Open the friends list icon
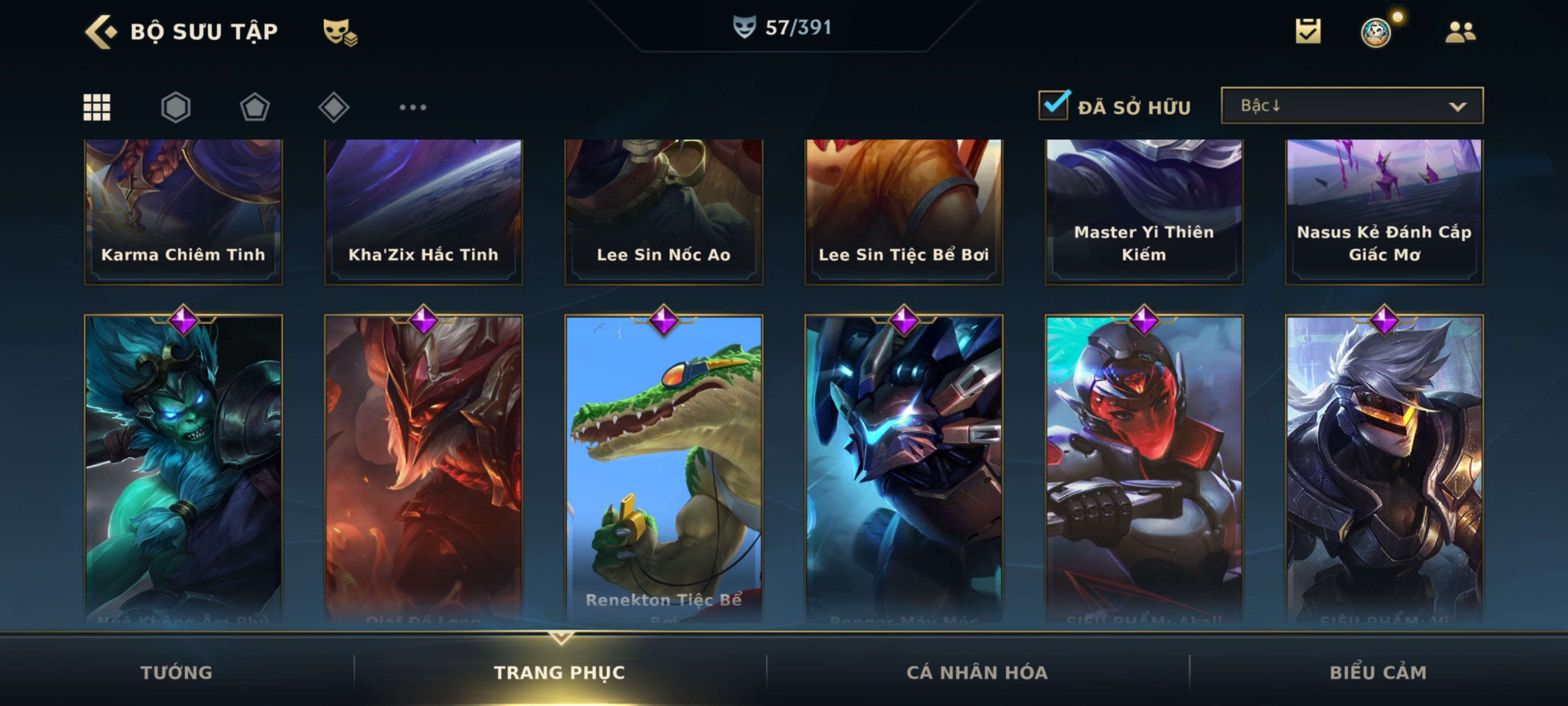This screenshot has width=1568, height=706. tap(1461, 32)
